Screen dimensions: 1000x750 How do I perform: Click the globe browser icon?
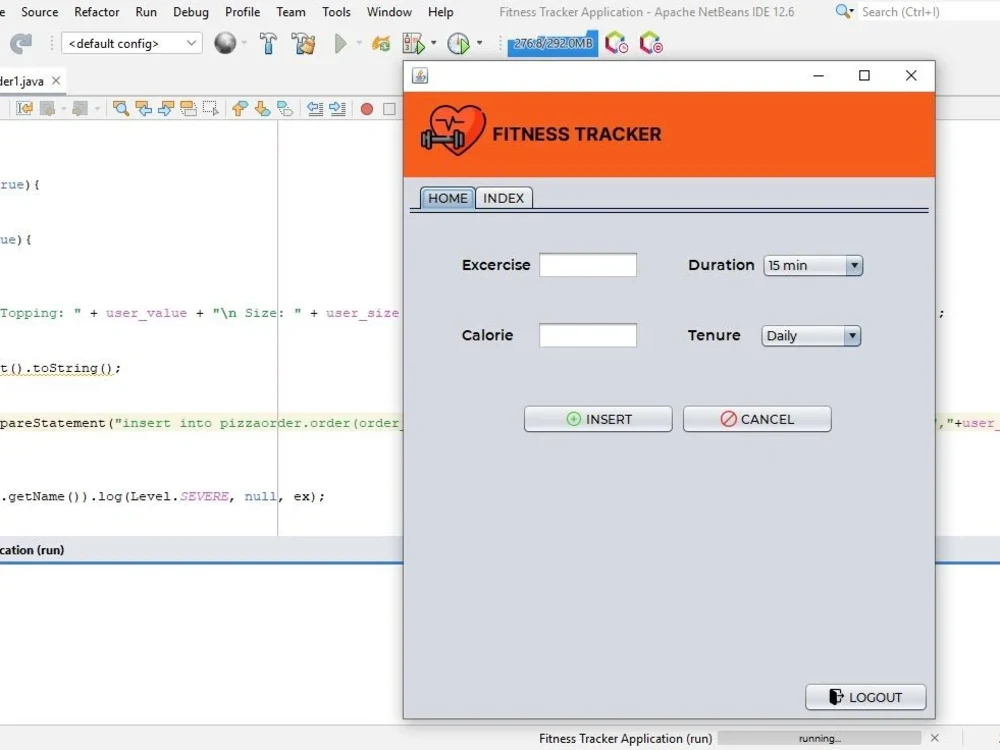224,43
